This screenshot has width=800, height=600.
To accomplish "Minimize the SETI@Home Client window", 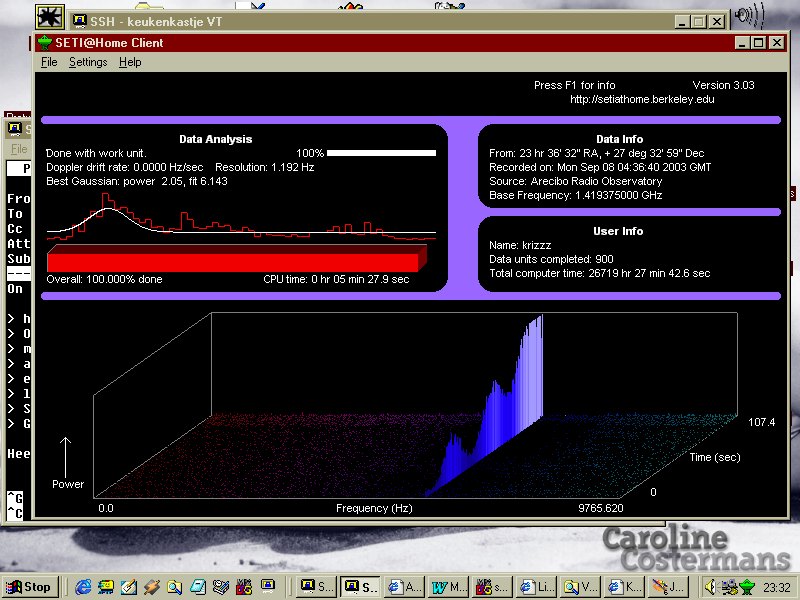I will click(x=743, y=43).
